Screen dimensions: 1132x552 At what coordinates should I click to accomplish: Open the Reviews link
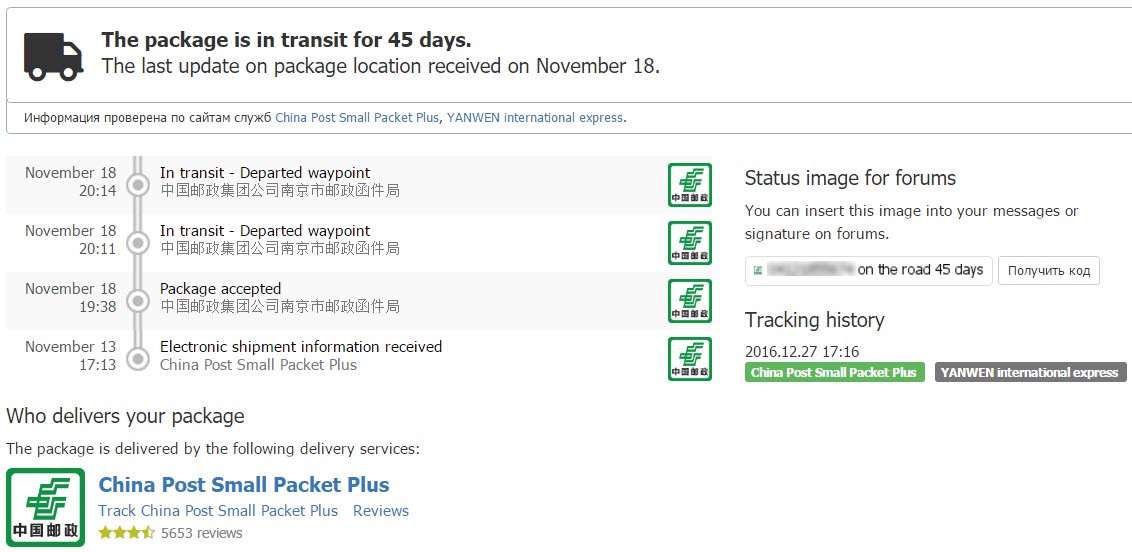coord(381,510)
